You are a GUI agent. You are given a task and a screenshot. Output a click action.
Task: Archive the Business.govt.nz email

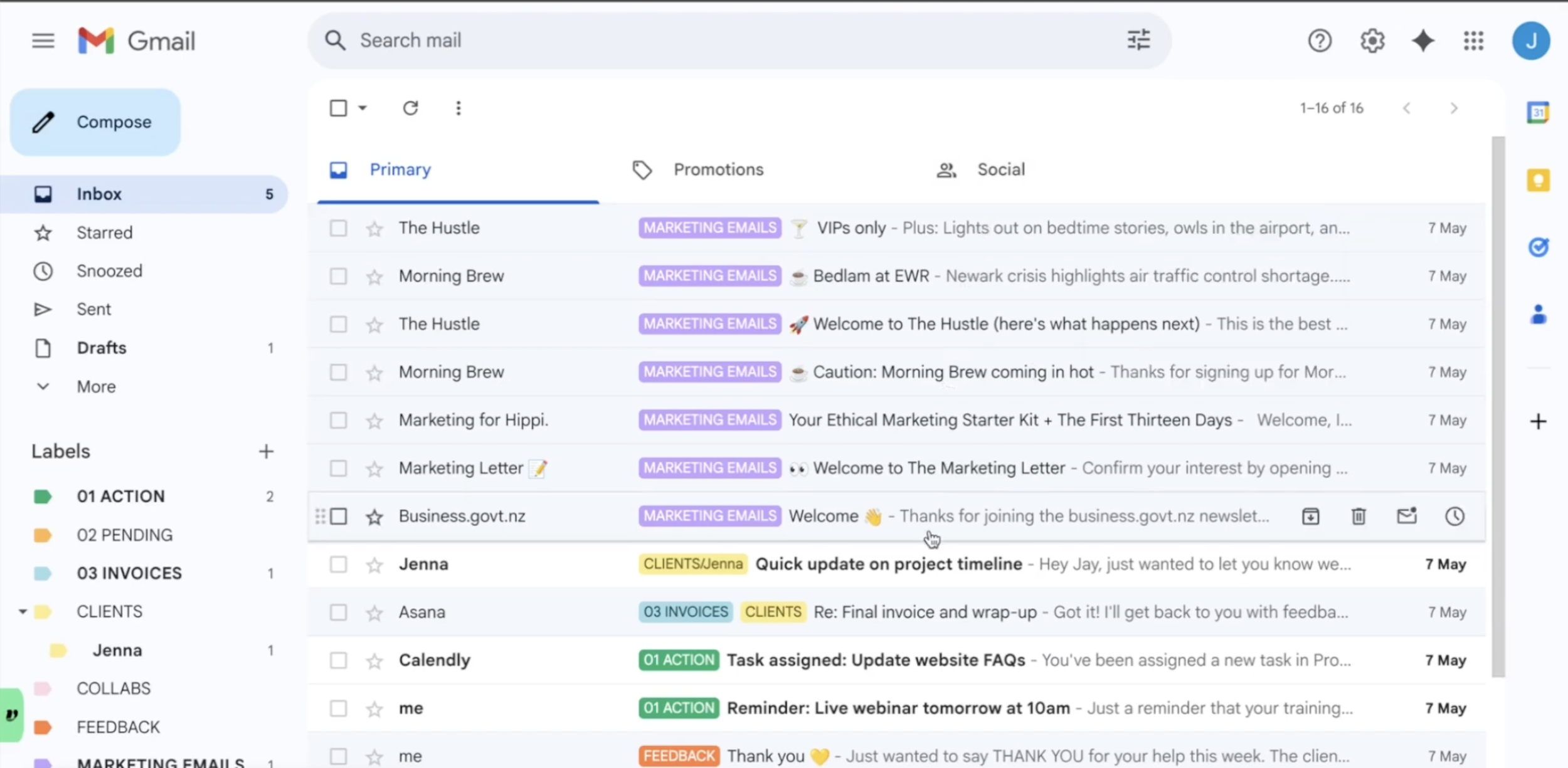click(x=1310, y=517)
